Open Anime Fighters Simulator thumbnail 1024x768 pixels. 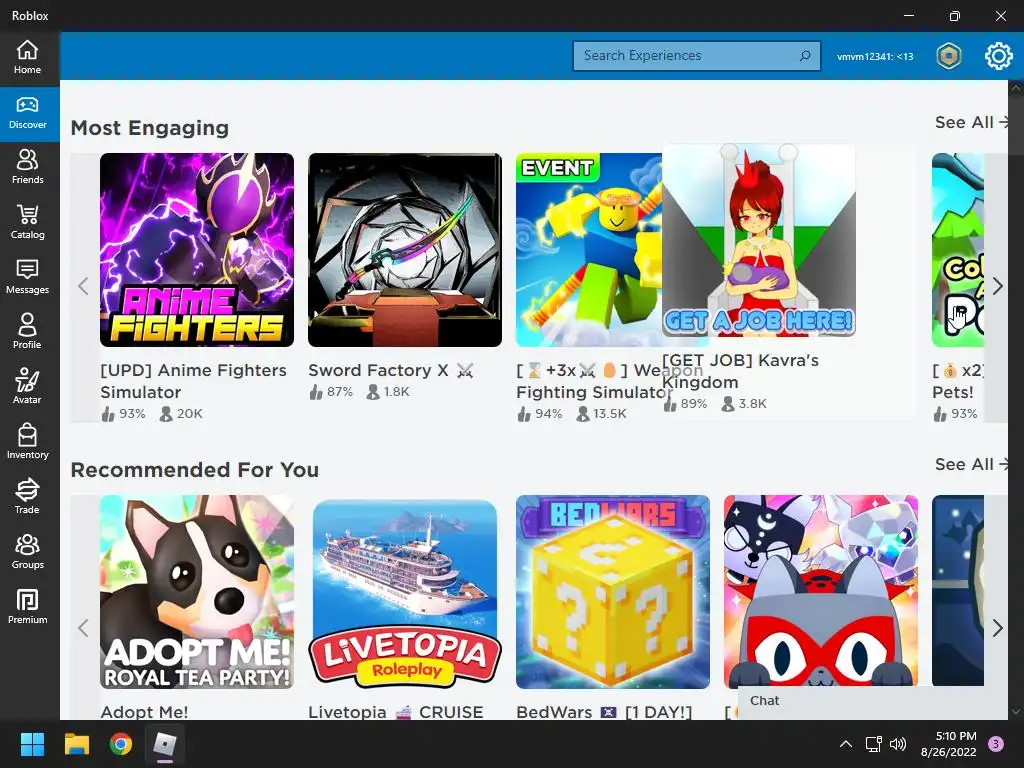197,250
